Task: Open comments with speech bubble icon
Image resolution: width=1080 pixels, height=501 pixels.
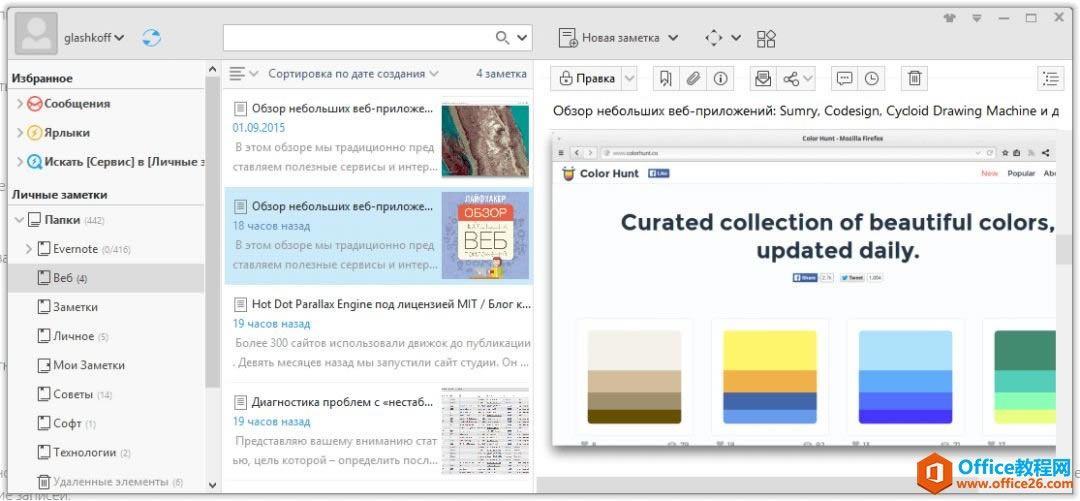Action: pyautogui.click(x=844, y=79)
